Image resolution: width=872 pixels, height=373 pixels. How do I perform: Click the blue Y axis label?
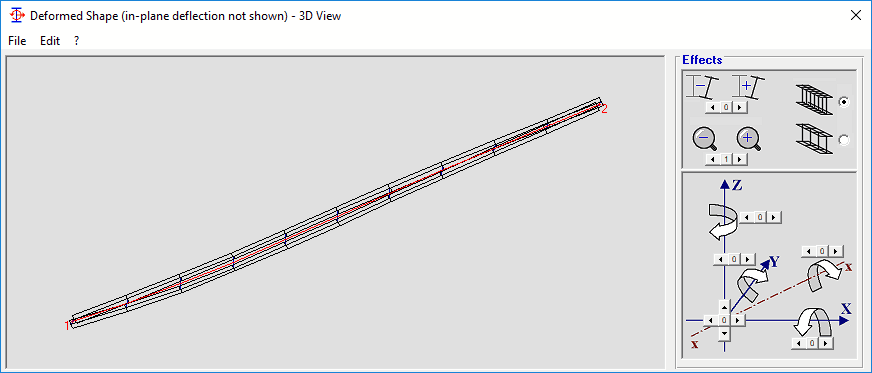point(774,261)
